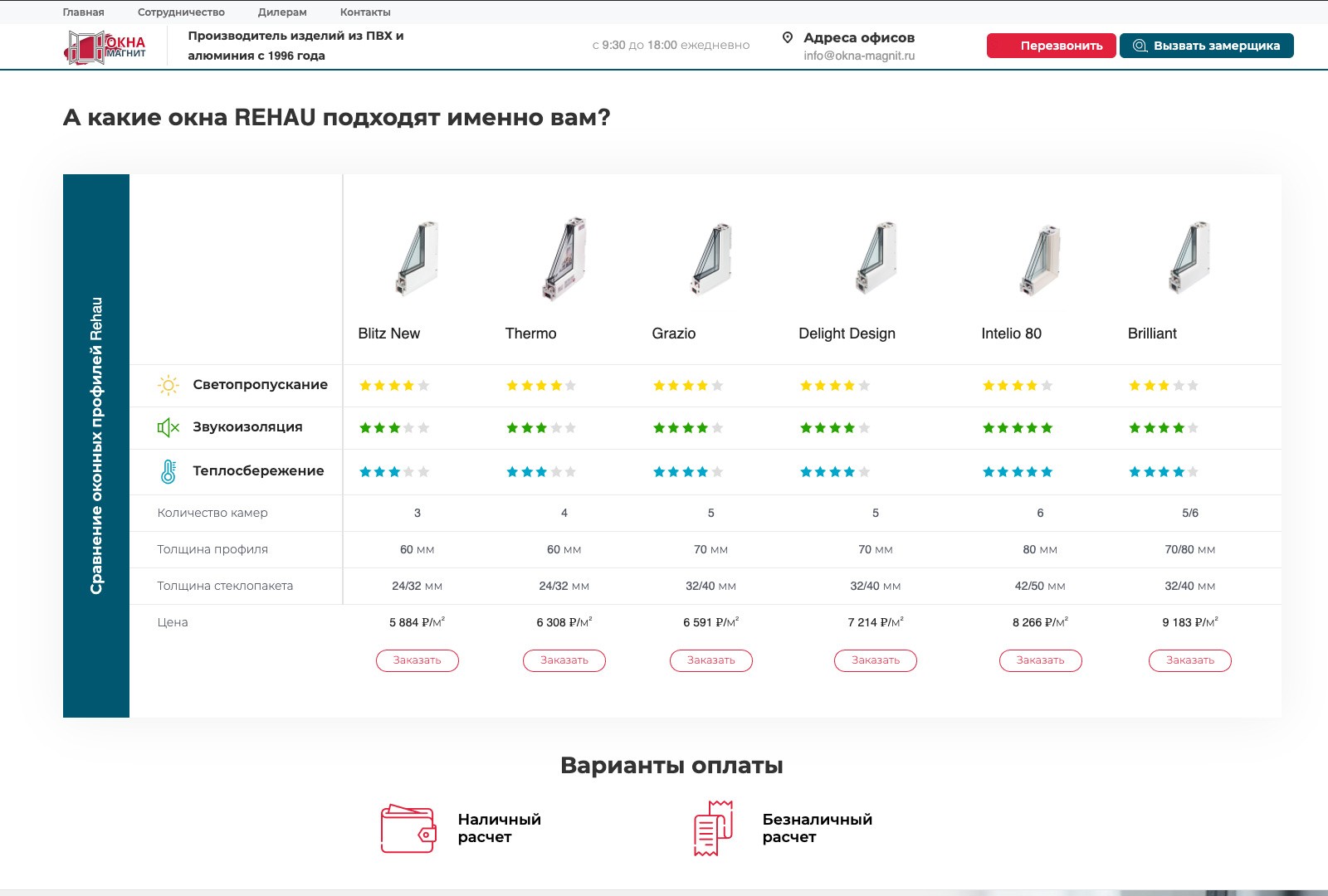Click the muted speaker icon for Звукоизоляция
The height and width of the screenshot is (896, 1328).
168,427
